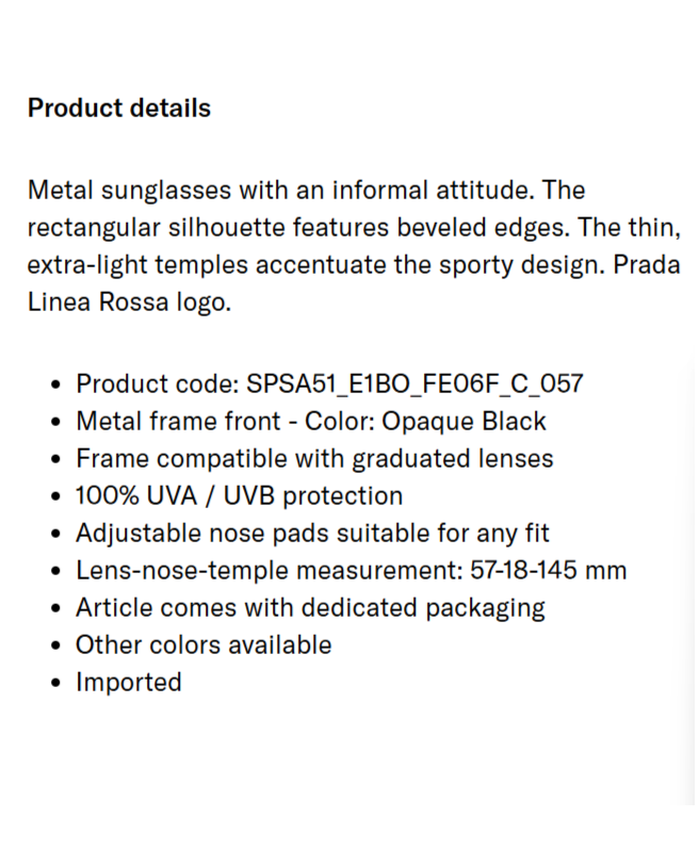This screenshot has height=850, width=700.
Task: Select the product code SPSA51_E1BO_FE06F_C_057
Action: point(414,384)
